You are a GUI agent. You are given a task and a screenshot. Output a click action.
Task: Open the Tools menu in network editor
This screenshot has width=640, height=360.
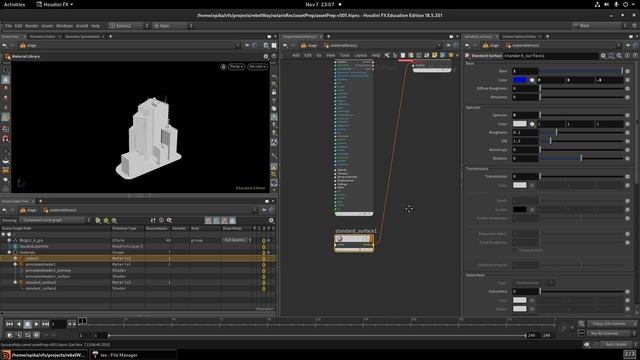[x=345, y=55]
